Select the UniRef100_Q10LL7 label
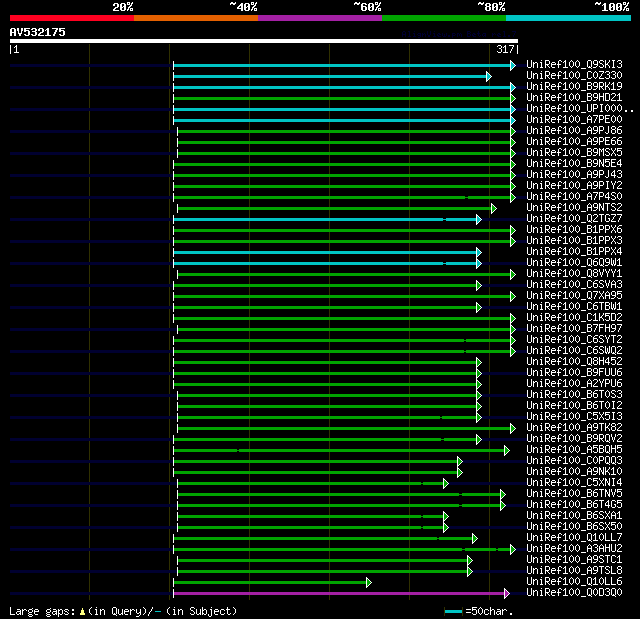 click(x=574, y=538)
